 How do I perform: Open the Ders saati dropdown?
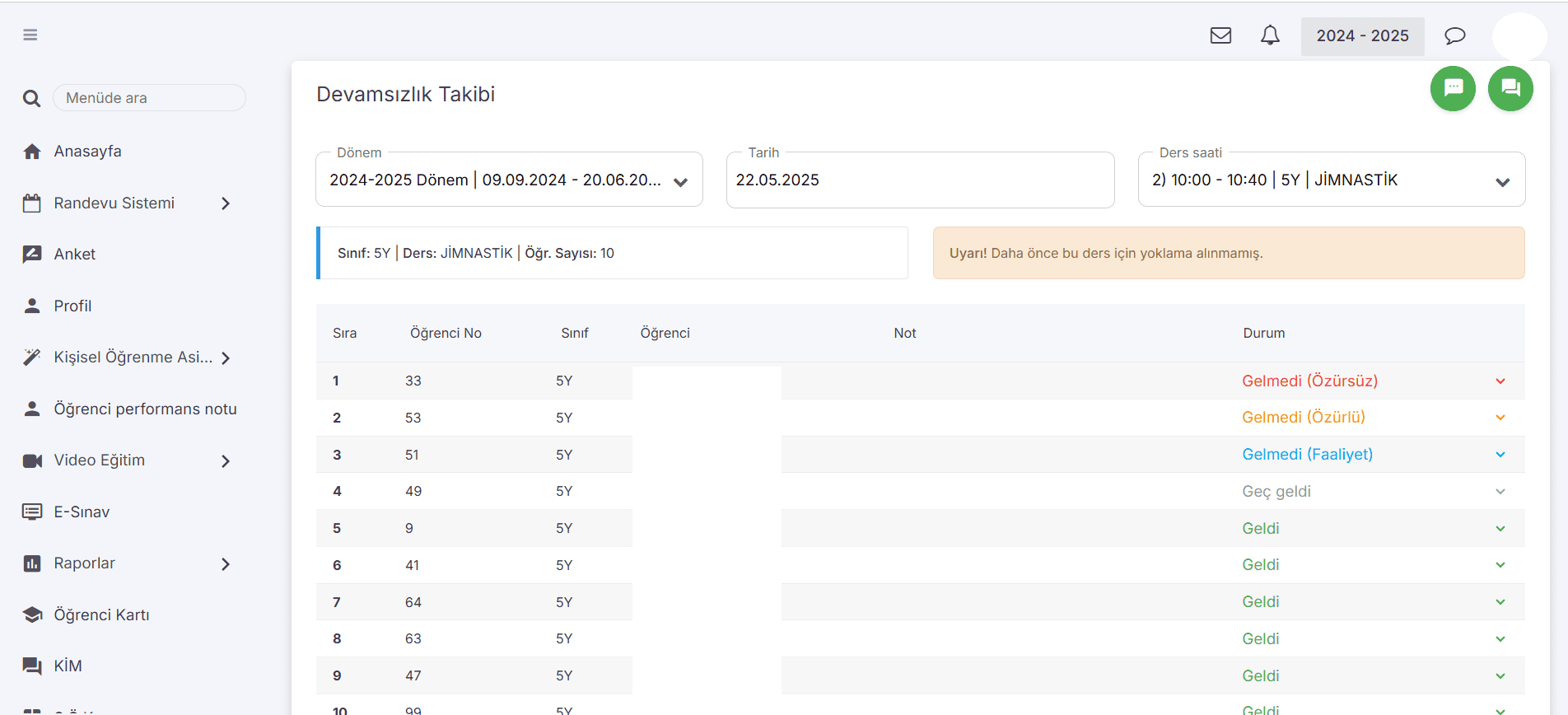pyautogui.click(x=1331, y=180)
